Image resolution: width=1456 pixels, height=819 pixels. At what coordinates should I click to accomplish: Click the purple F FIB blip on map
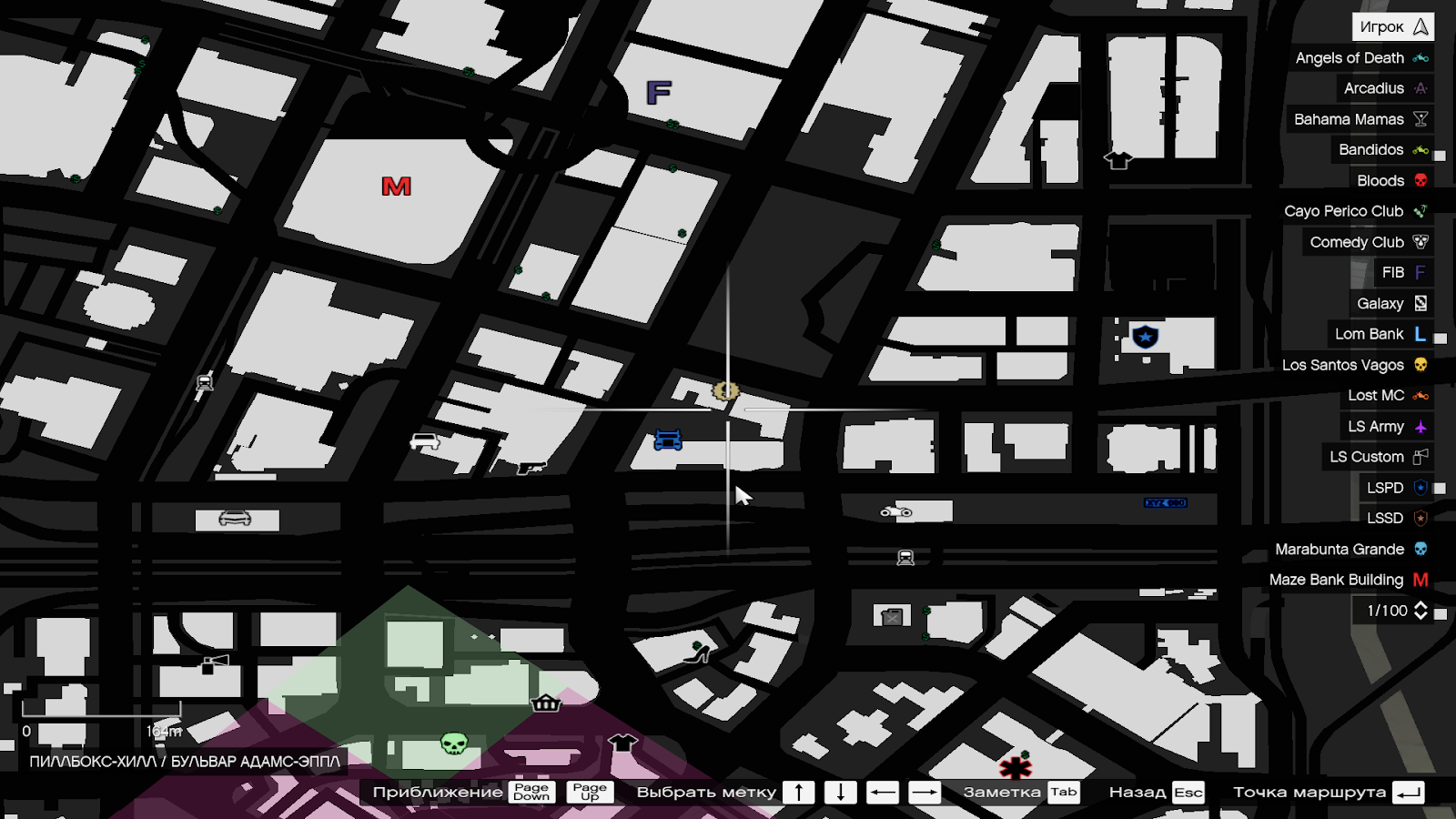[x=659, y=92]
